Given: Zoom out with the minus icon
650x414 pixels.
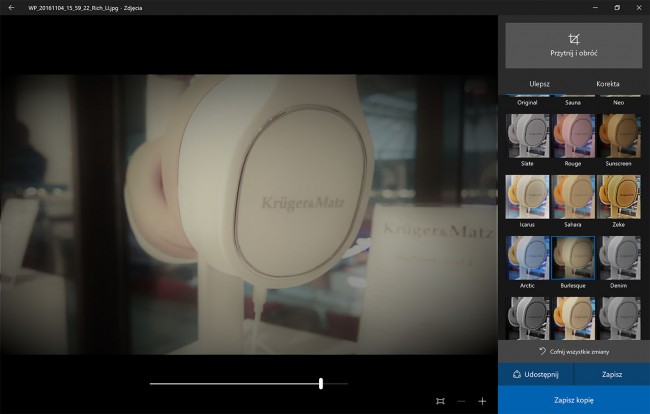Looking at the screenshot, I should [x=461, y=401].
